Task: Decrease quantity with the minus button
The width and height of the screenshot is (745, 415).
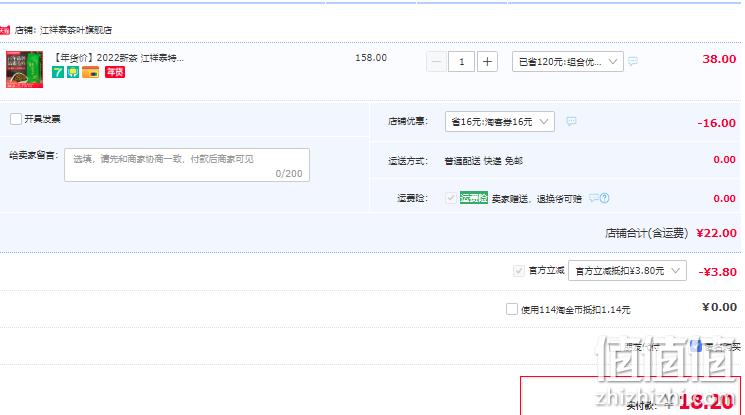Action: pos(436,62)
